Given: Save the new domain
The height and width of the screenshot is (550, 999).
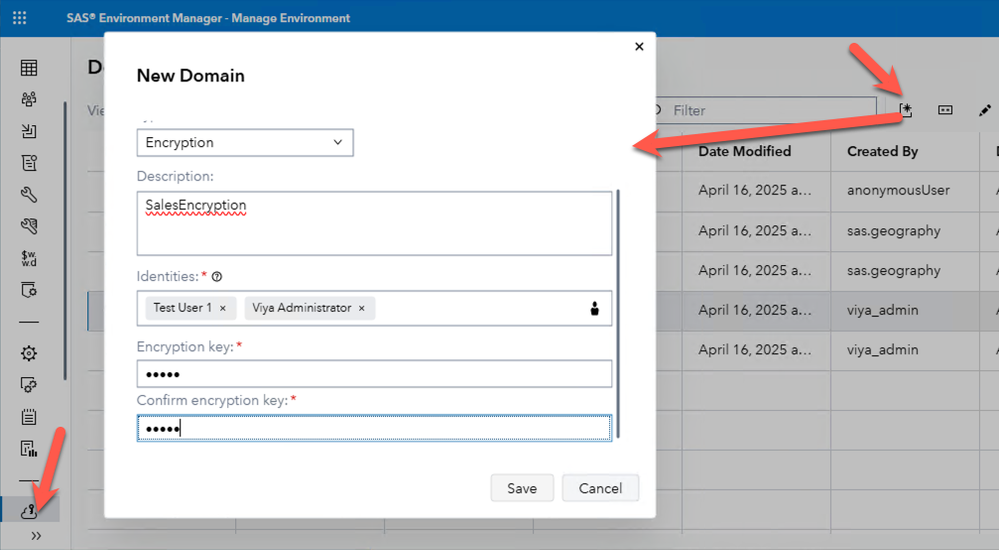Looking at the screenshot, I should [x=522, y=488].
